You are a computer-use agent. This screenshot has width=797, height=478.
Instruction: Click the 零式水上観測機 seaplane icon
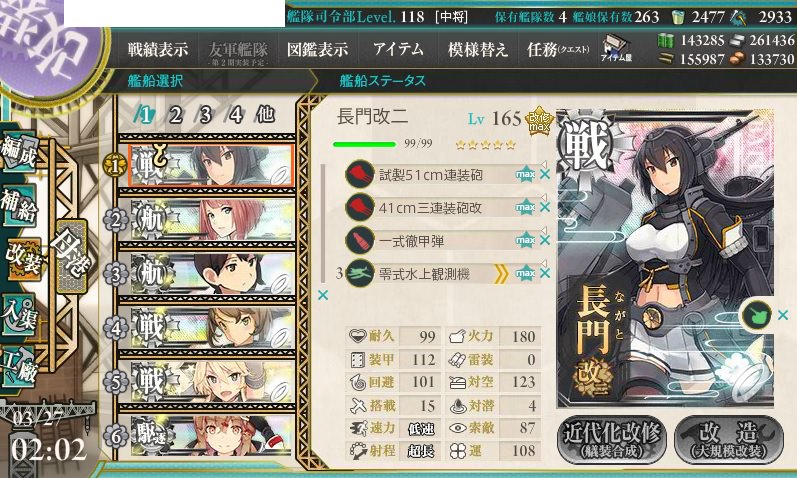coord(359,274)
